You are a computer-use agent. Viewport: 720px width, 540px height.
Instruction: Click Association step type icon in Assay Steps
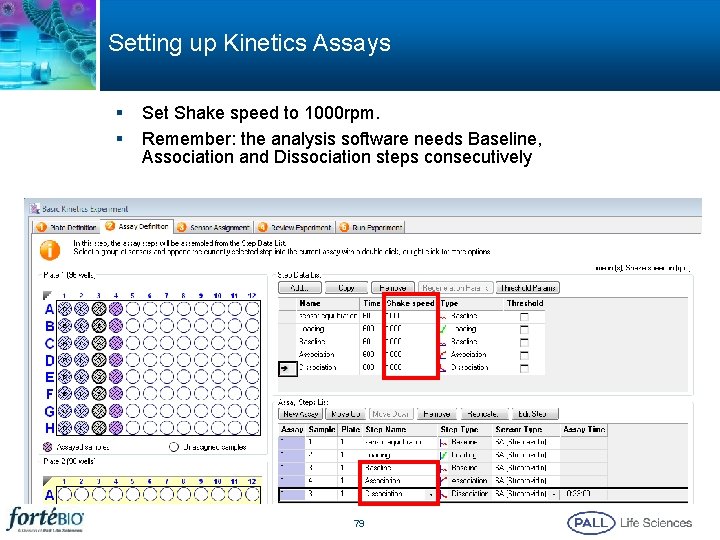coord(444,481)
